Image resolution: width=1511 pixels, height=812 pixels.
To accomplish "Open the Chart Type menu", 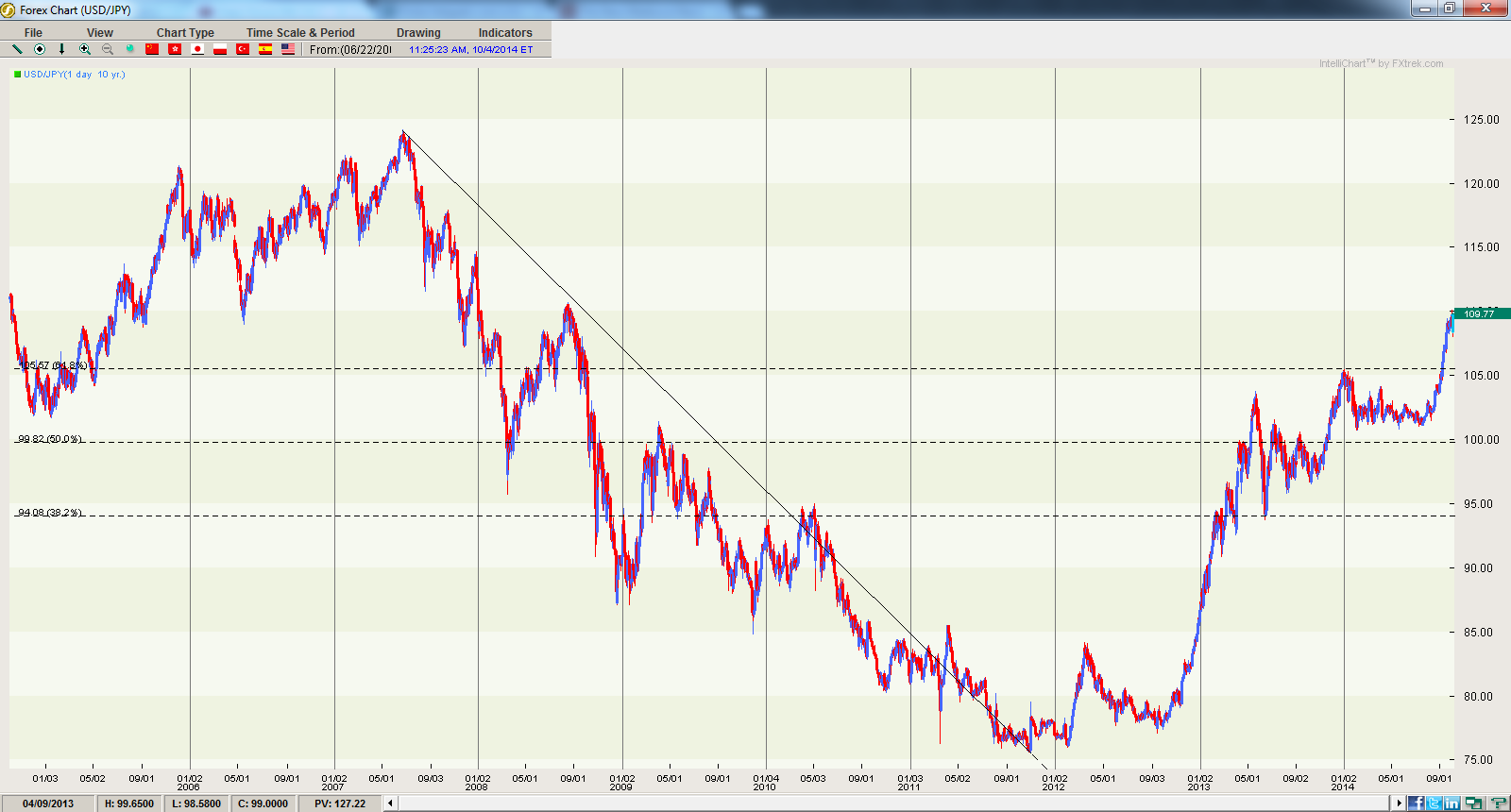I will [185, 32].
